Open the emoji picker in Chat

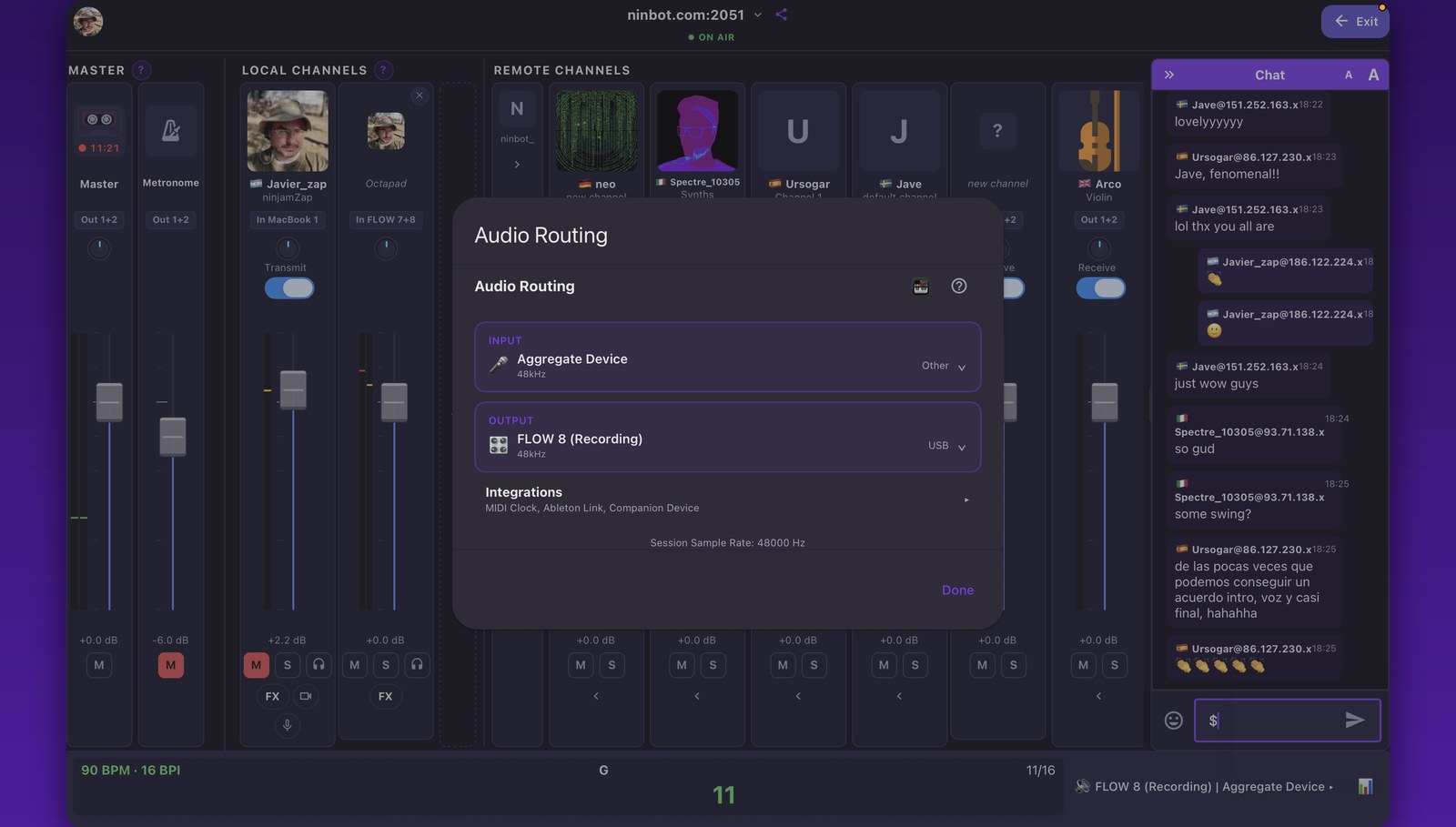(1174, 721)
